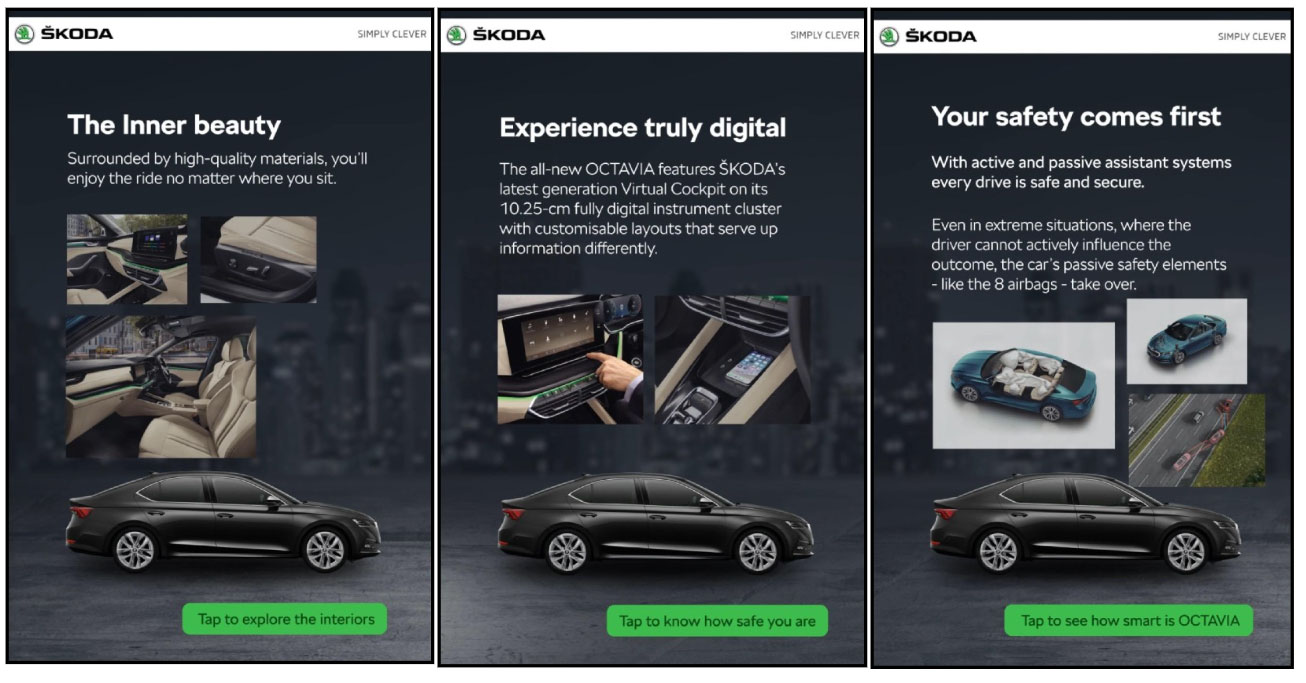Click 'SIMPLY CLEVER' tagline in the right ad
The height and width of the screenshot is (683, 1306).
point(1252,36)
